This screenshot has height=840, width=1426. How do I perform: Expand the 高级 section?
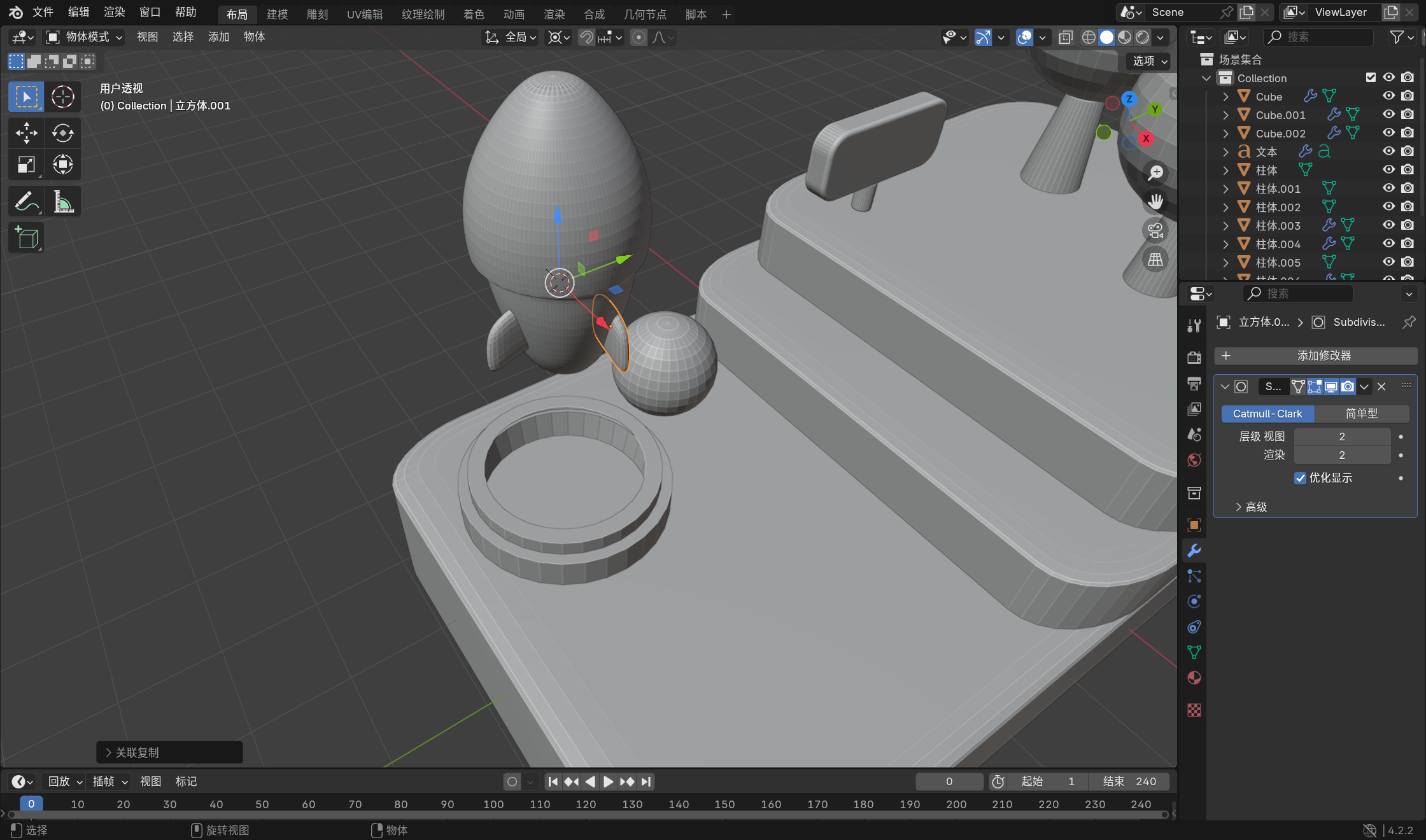(1252, 507)
